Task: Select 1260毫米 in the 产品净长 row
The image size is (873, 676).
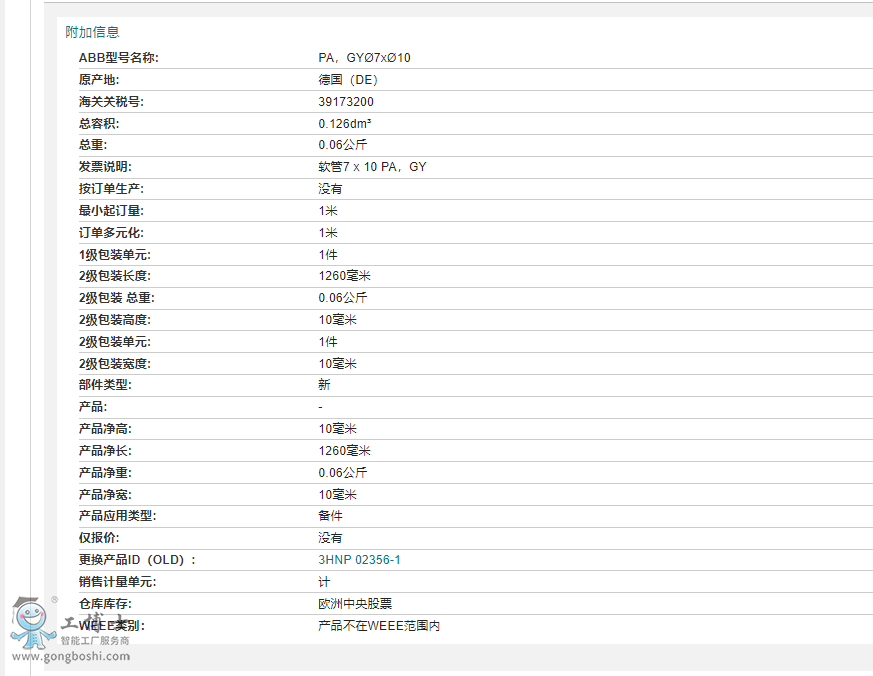Action: (345, 450)
